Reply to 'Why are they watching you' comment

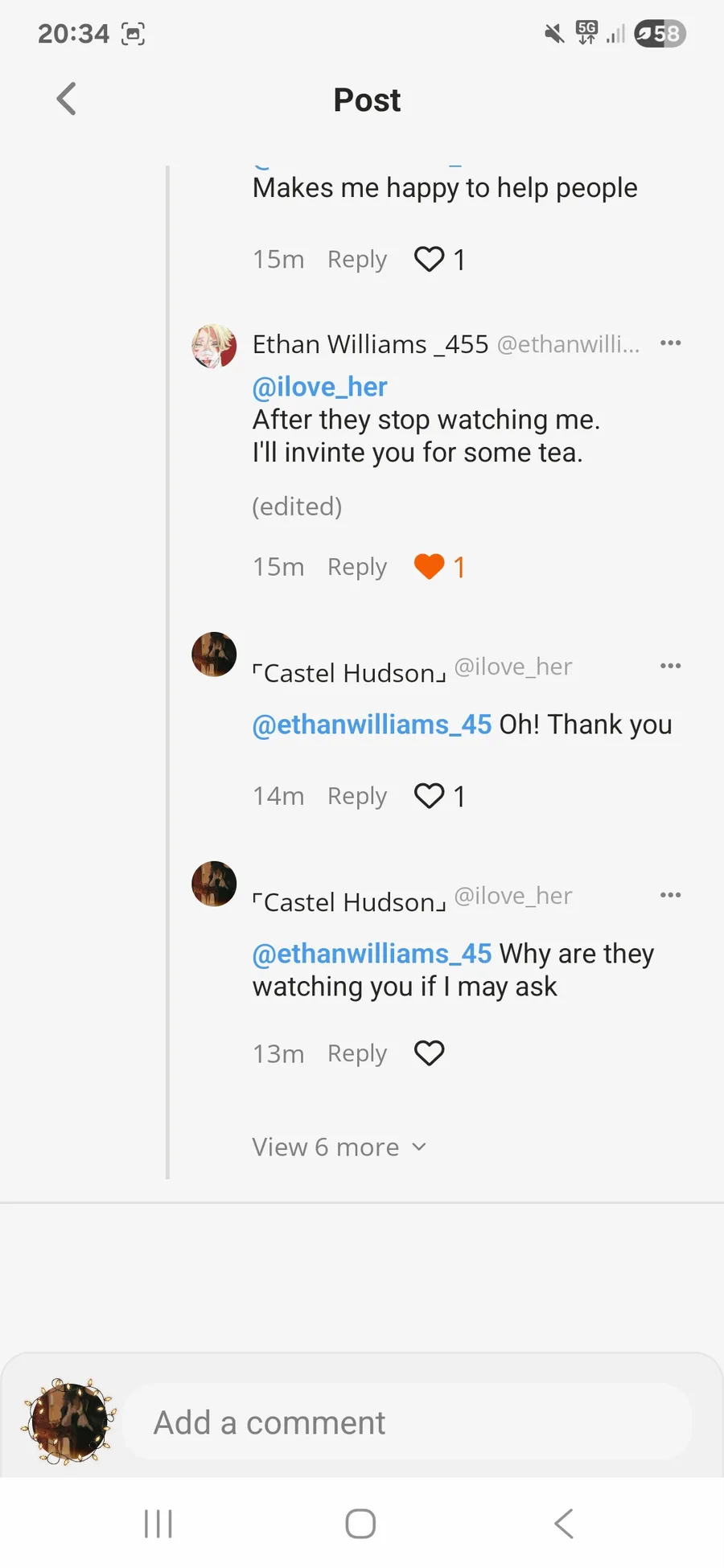click(356, 1053)
